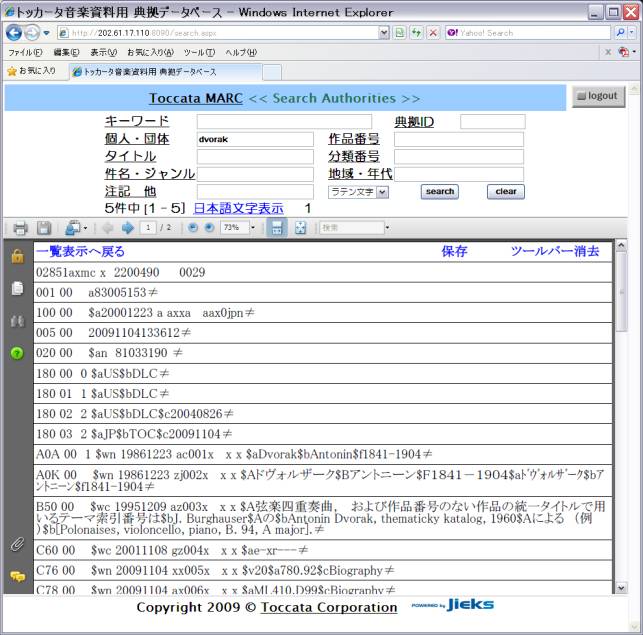643x635 pixels.
Task: Click the 分類番号 input field
Action: coord(459,157)
